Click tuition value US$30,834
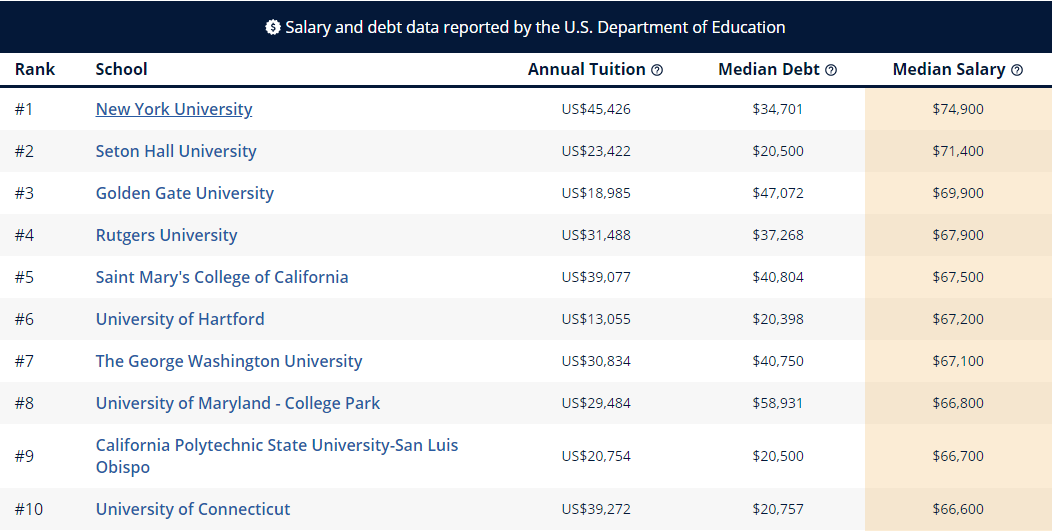The image size is (1053, 531). pyautogui.click(x=596, y=361)
